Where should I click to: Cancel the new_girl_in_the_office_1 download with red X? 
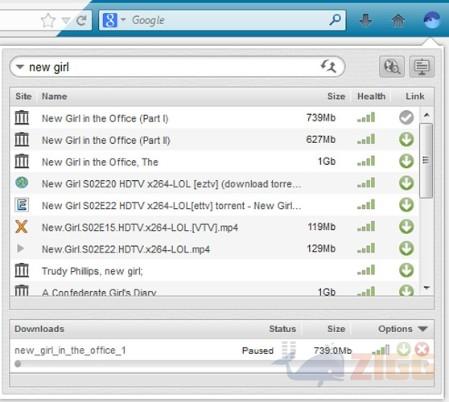coord(422,350)
